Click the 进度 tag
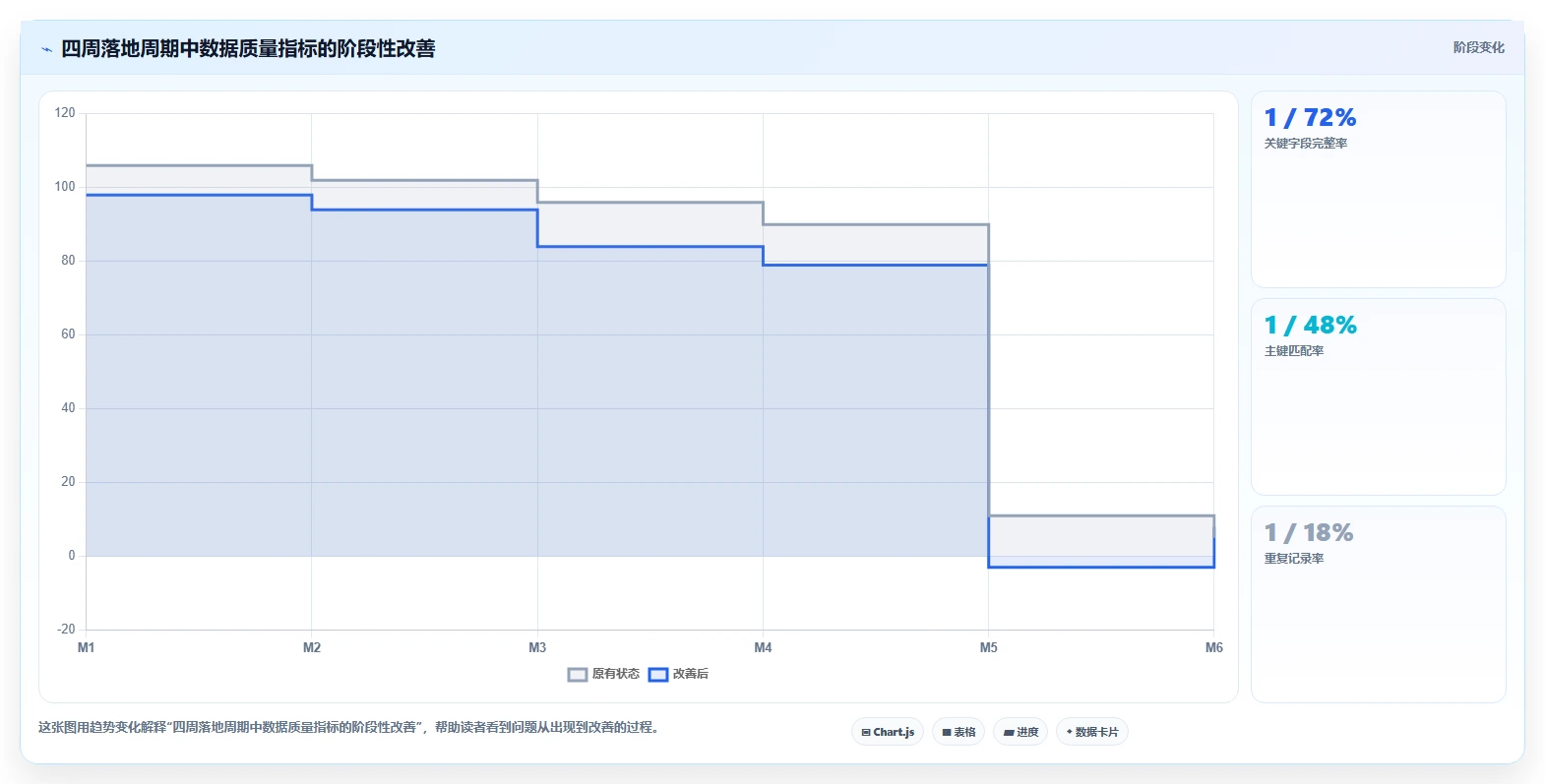1545x784 pixels. point(1020,732)
